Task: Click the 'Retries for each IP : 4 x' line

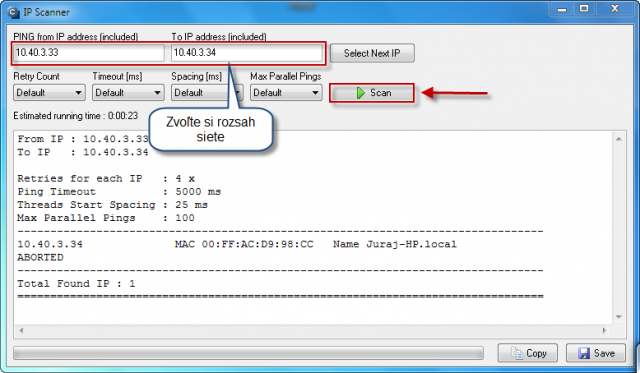Action: (x=106, y=179)
